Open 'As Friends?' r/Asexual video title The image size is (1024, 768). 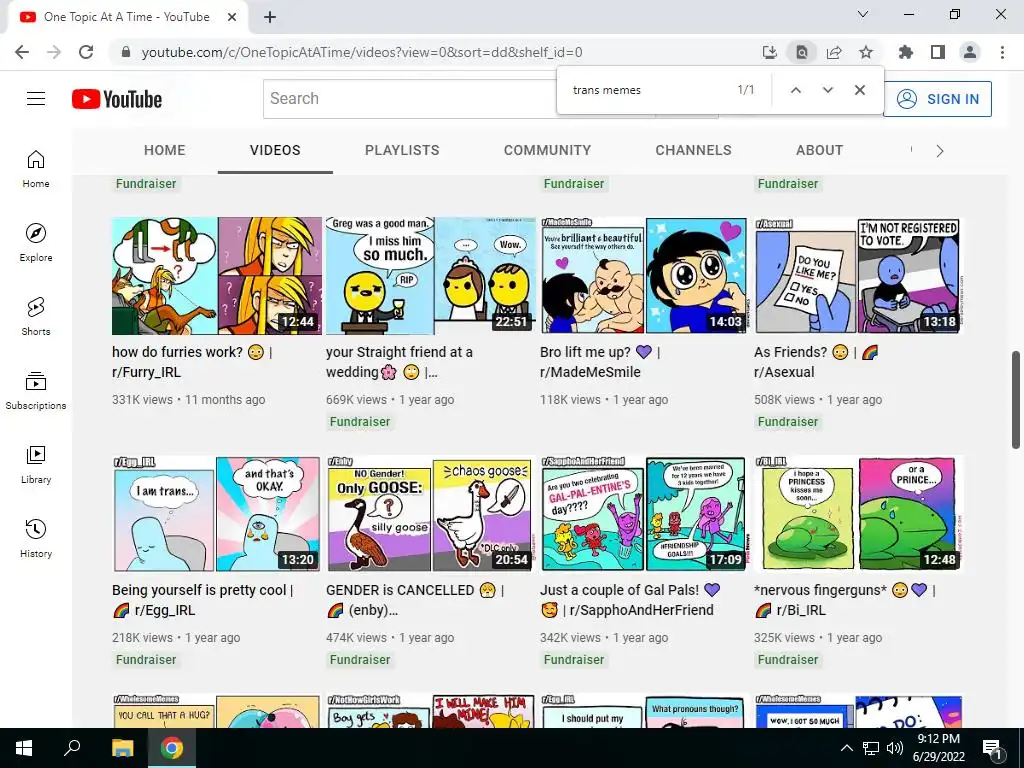816,362
